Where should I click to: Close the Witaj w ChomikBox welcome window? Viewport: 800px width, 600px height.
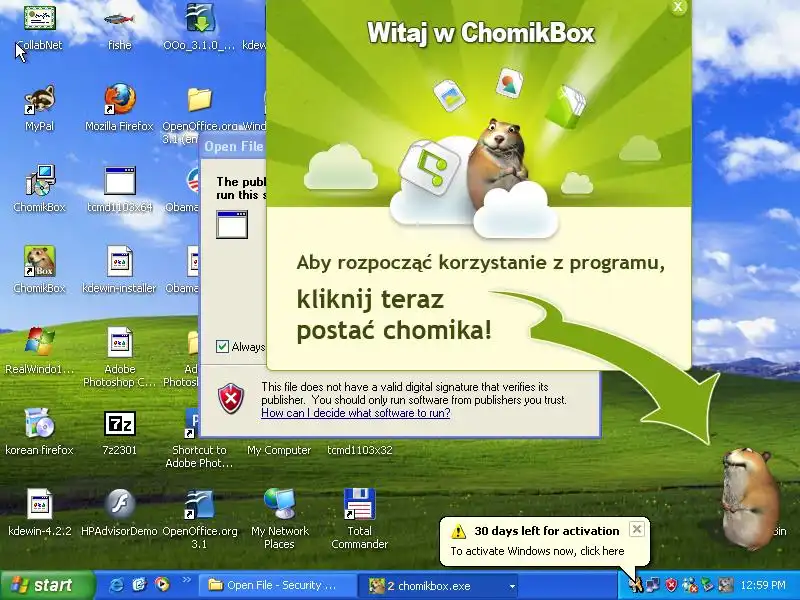678,7
